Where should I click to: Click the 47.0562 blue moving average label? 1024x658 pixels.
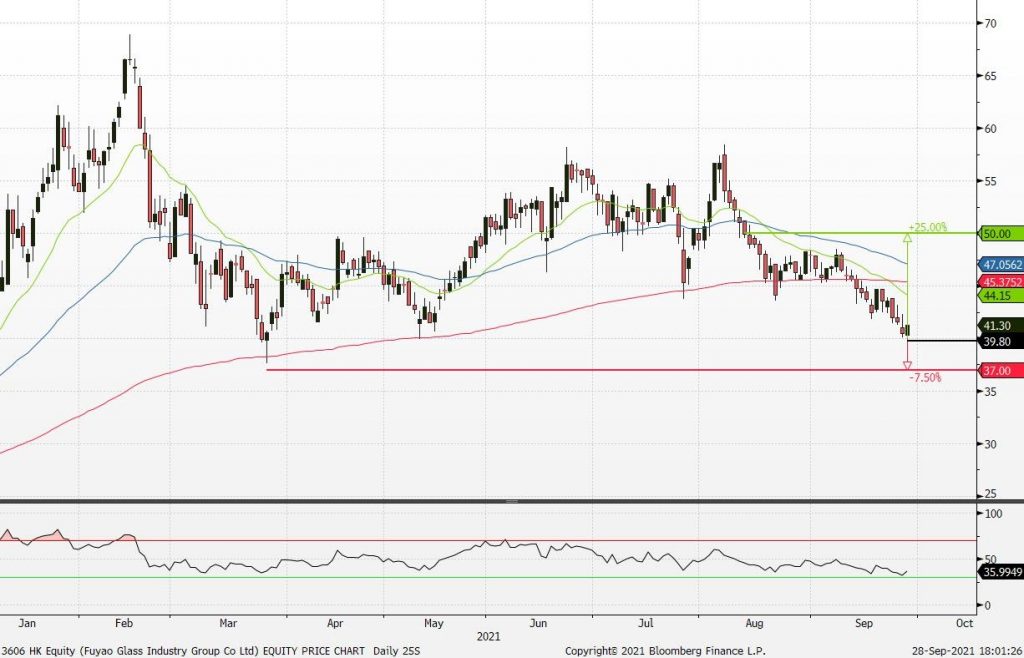pyautogui.click(x=1000, y=265)
